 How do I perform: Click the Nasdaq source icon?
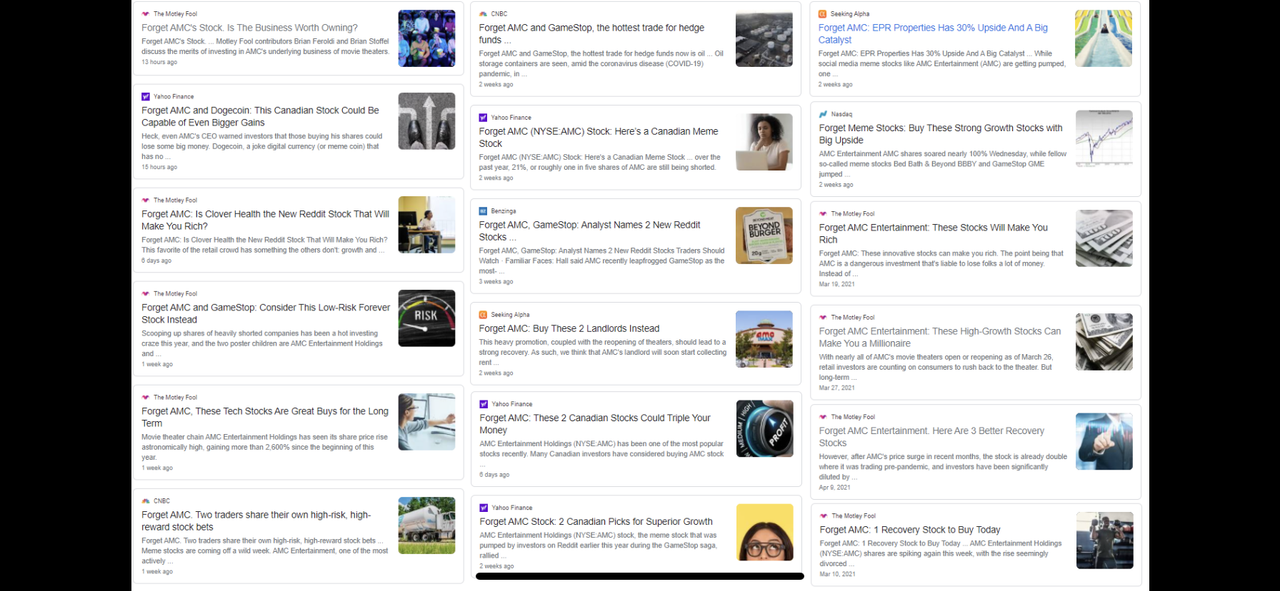point(823,114)
